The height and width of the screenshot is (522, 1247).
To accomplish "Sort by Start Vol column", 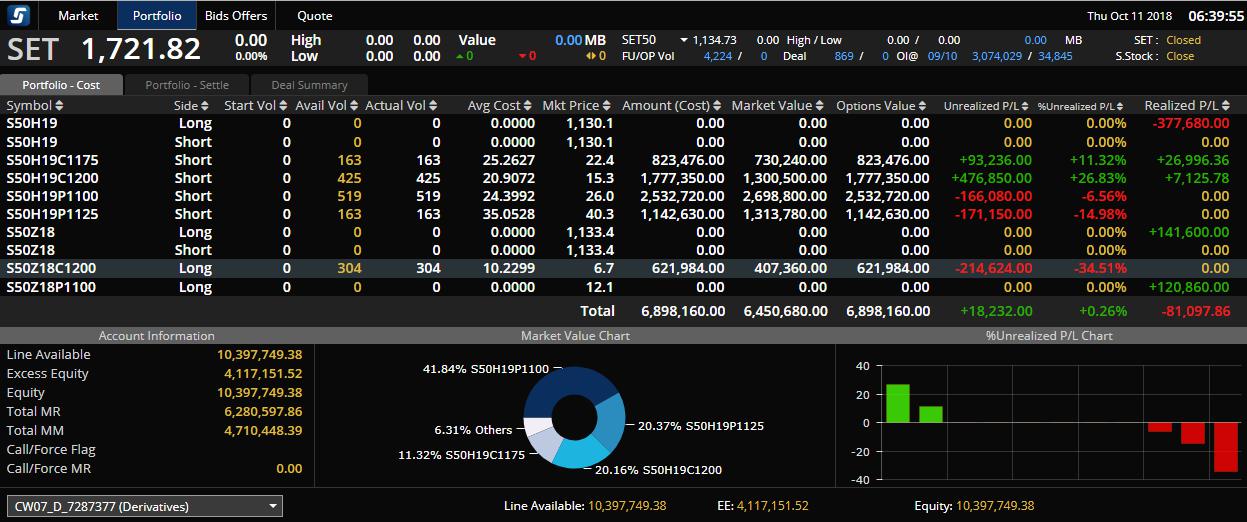I will click(x=257, y=105).
